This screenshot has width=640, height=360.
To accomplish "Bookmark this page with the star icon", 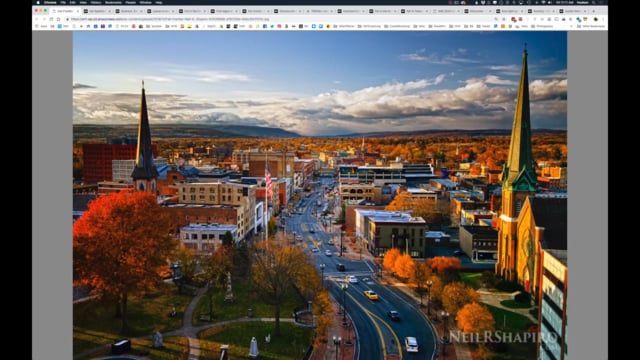I will (x=504, y=19).
